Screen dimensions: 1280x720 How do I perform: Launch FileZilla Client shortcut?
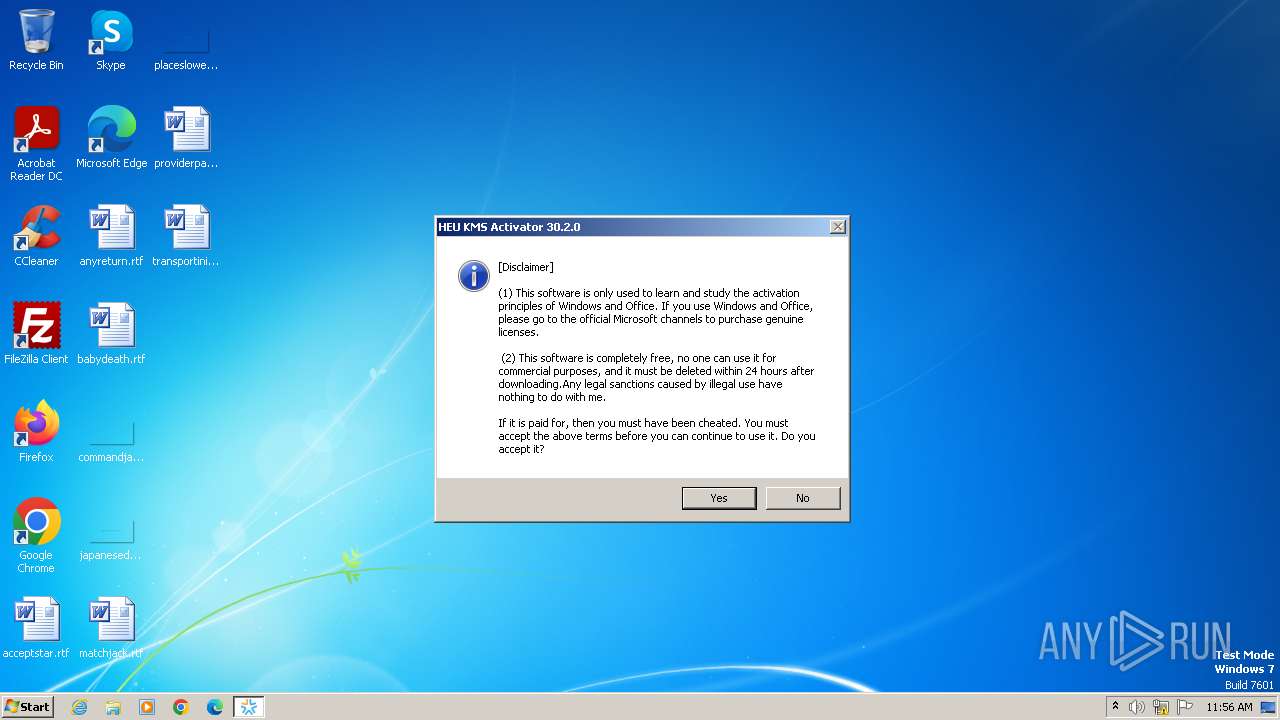(36, 334)
